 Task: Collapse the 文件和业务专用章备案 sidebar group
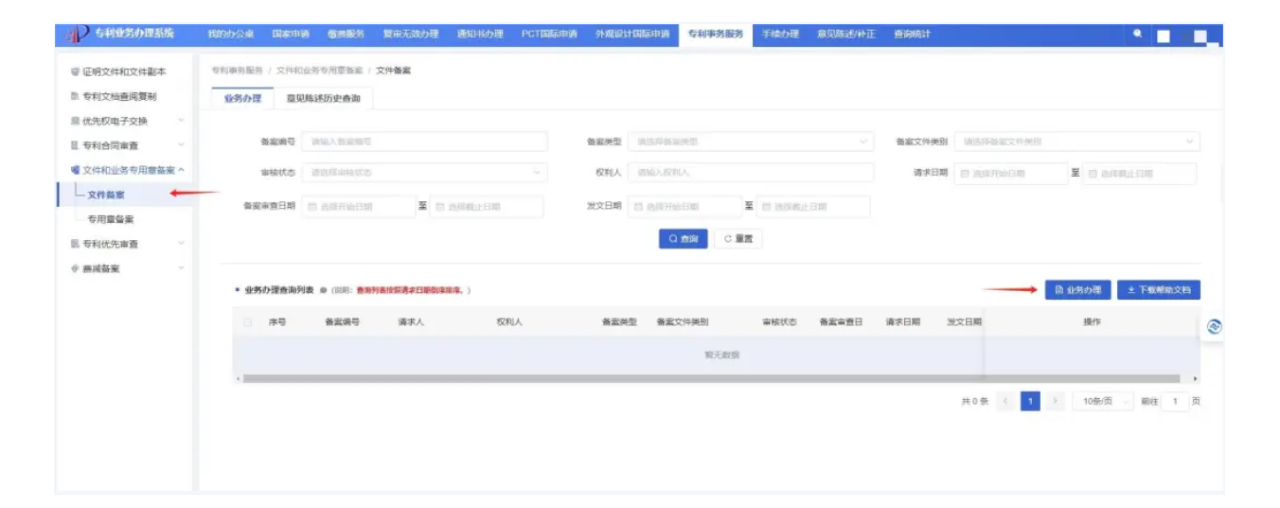(x=181, y=170)
